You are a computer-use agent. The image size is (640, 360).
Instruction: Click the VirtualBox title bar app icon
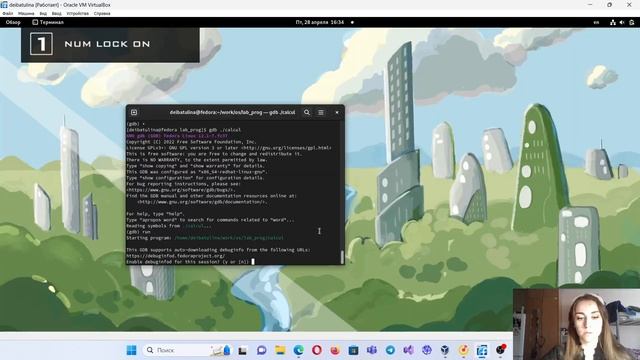coord(4,4)
